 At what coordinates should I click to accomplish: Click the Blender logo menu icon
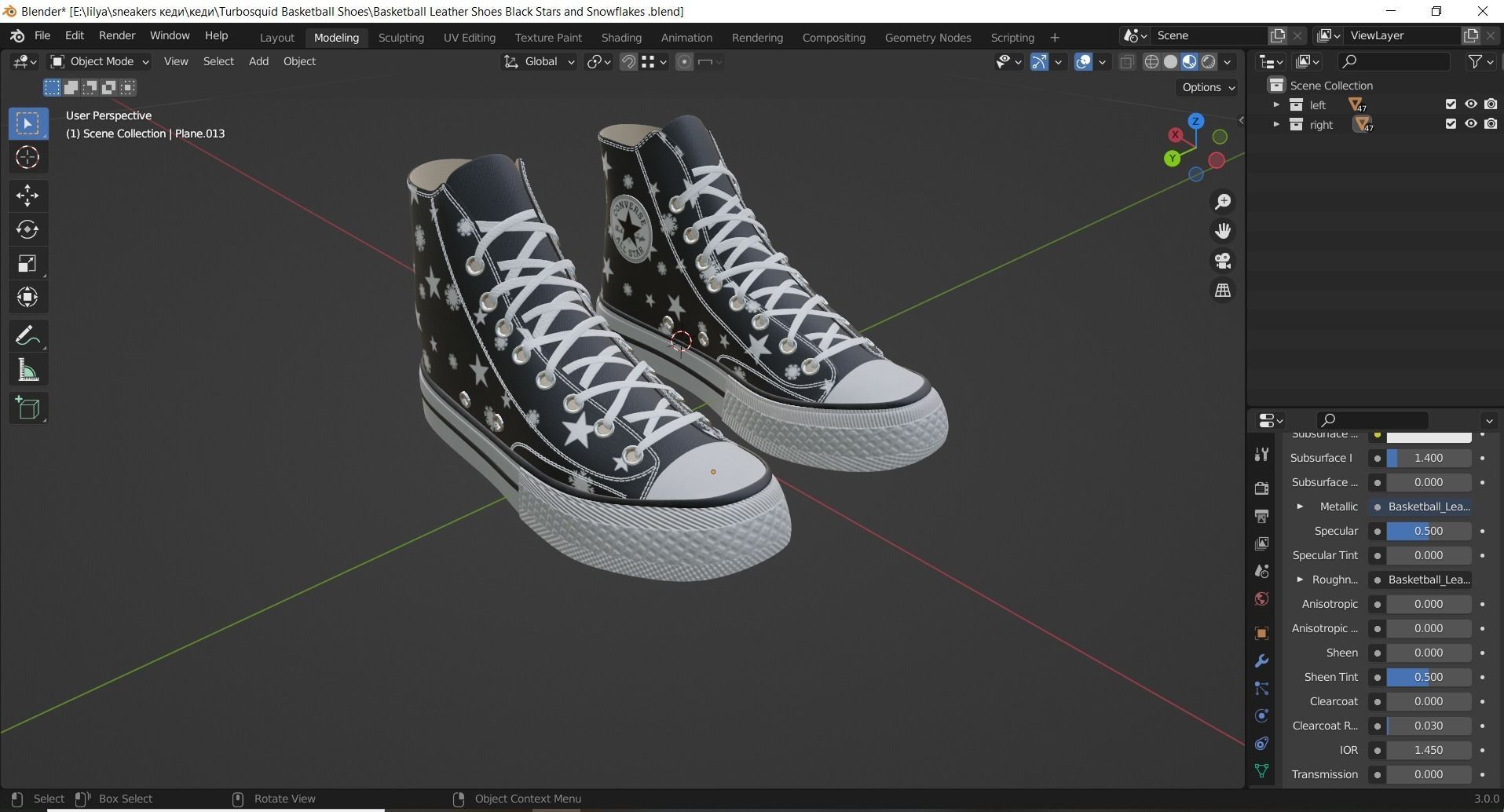click(17, 36)
